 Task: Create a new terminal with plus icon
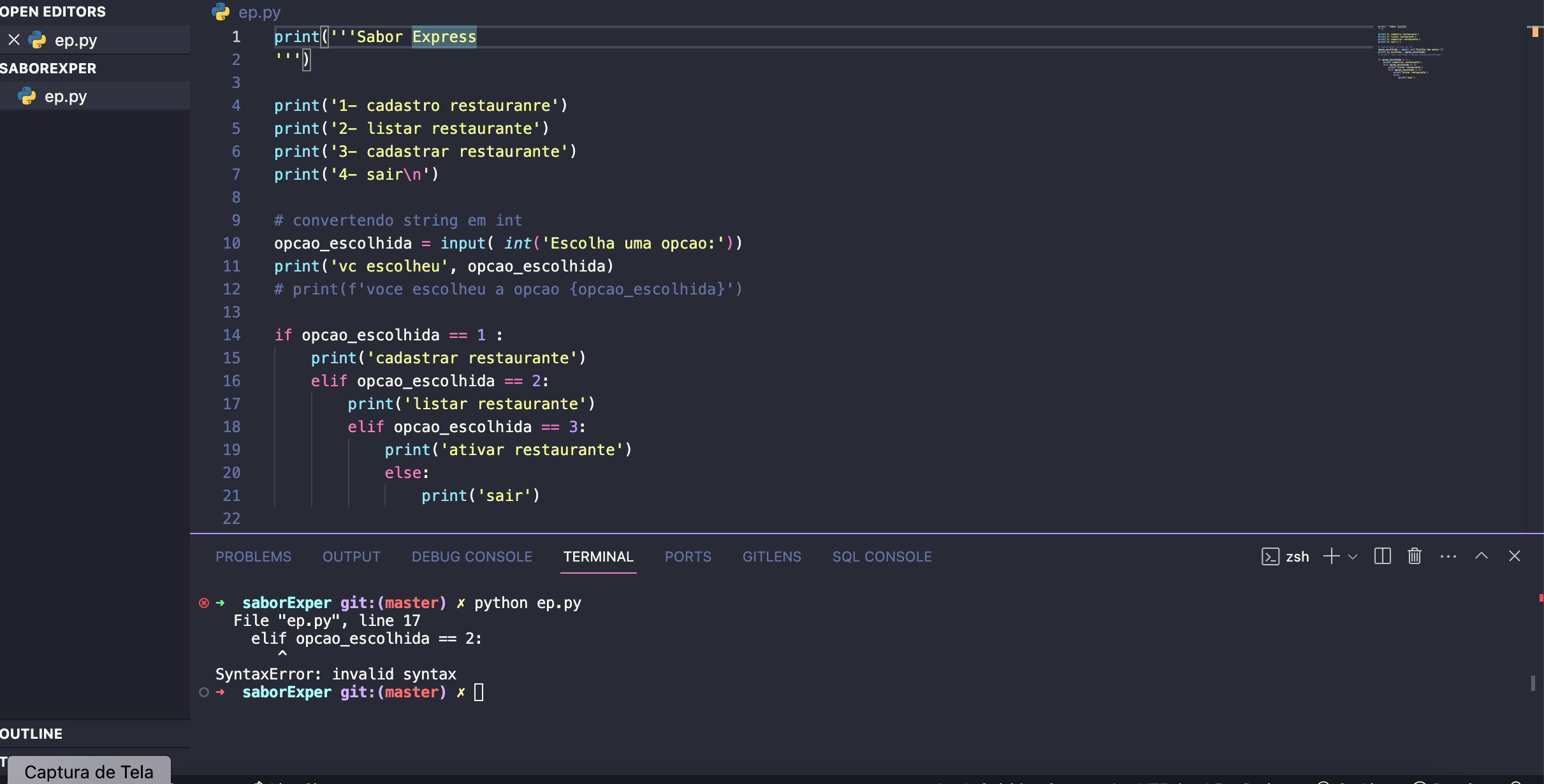tap(1331, 556)
